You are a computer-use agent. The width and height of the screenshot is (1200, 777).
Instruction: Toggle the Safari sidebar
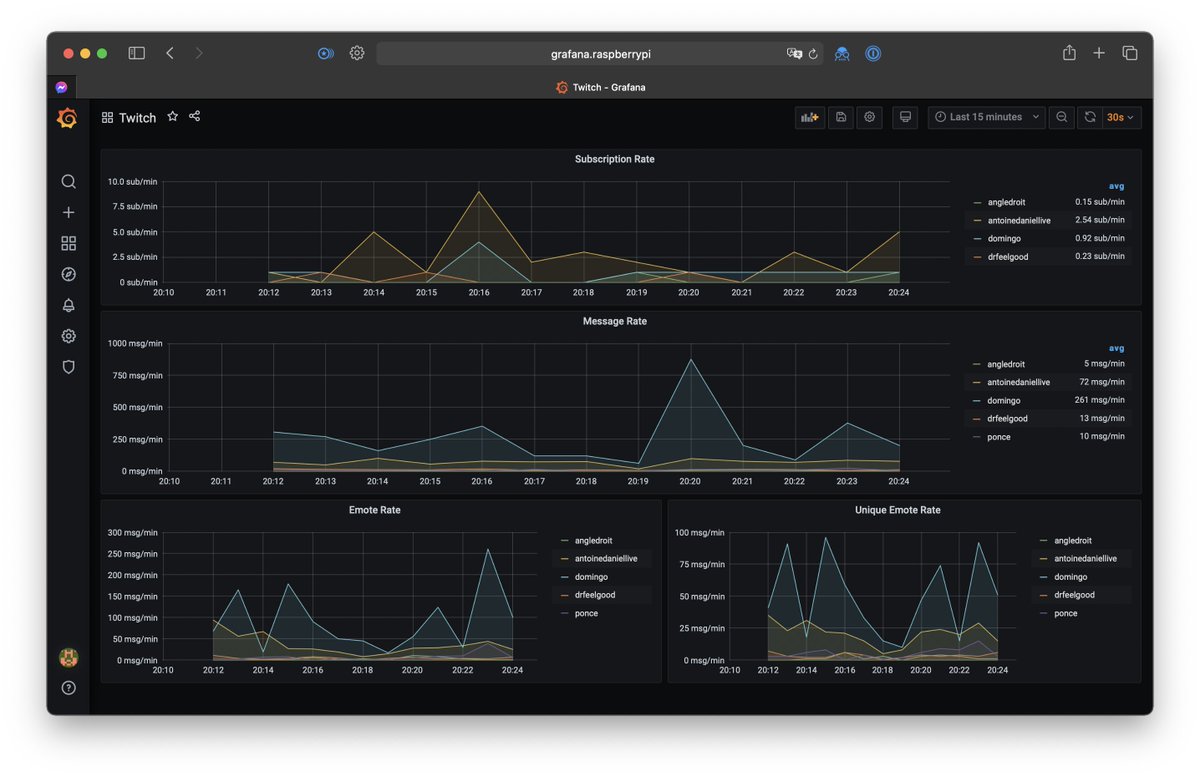(x=137, y=53)
